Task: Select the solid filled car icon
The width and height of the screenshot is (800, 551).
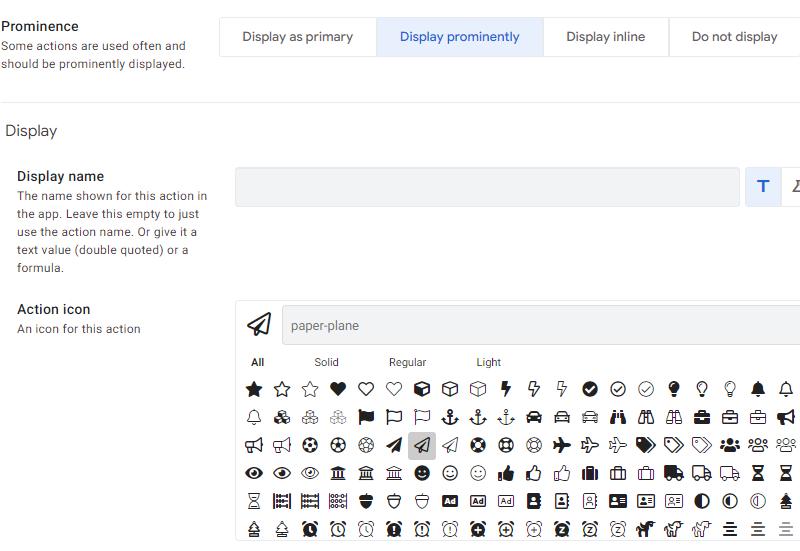Action: pyautogui.click(x=534, y=417)
